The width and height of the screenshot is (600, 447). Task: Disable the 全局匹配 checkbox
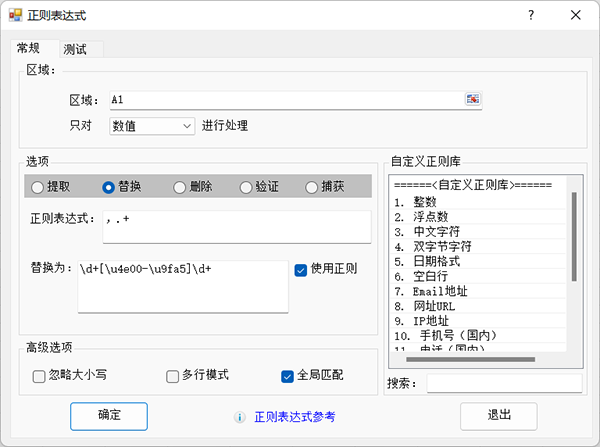tap(287, 376)
